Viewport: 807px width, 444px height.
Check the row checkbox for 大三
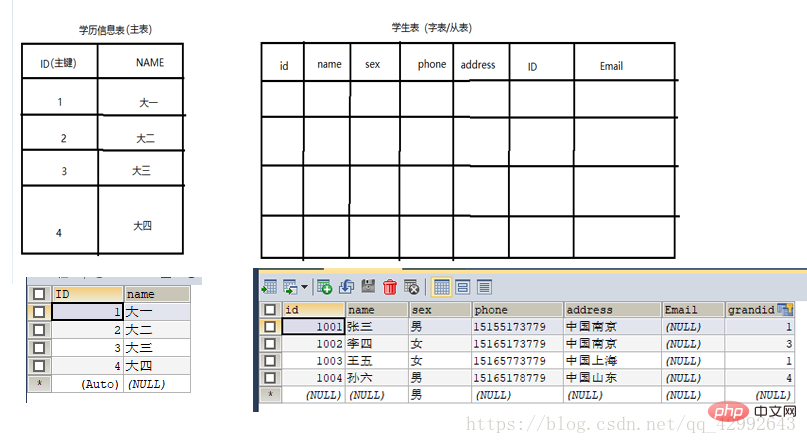coord(39,348)
